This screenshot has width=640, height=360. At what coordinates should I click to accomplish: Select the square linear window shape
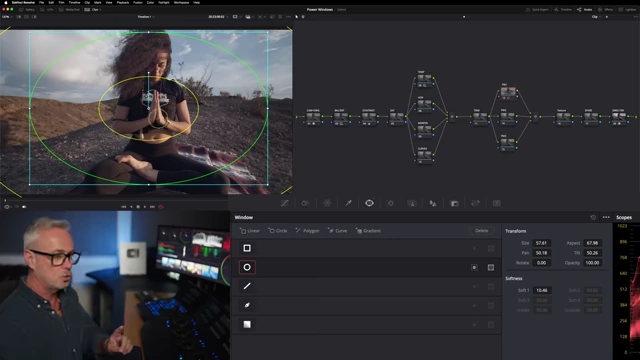coord(247,248)
